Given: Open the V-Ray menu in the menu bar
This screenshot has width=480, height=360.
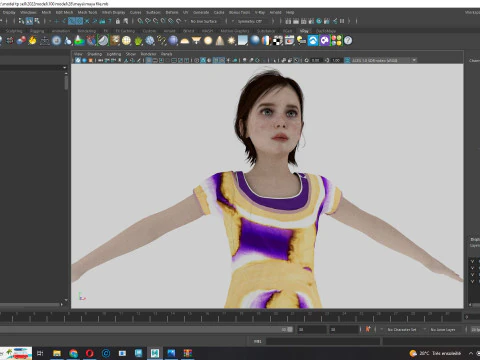Looking at the screenshot, I should [x=260, y=12].
